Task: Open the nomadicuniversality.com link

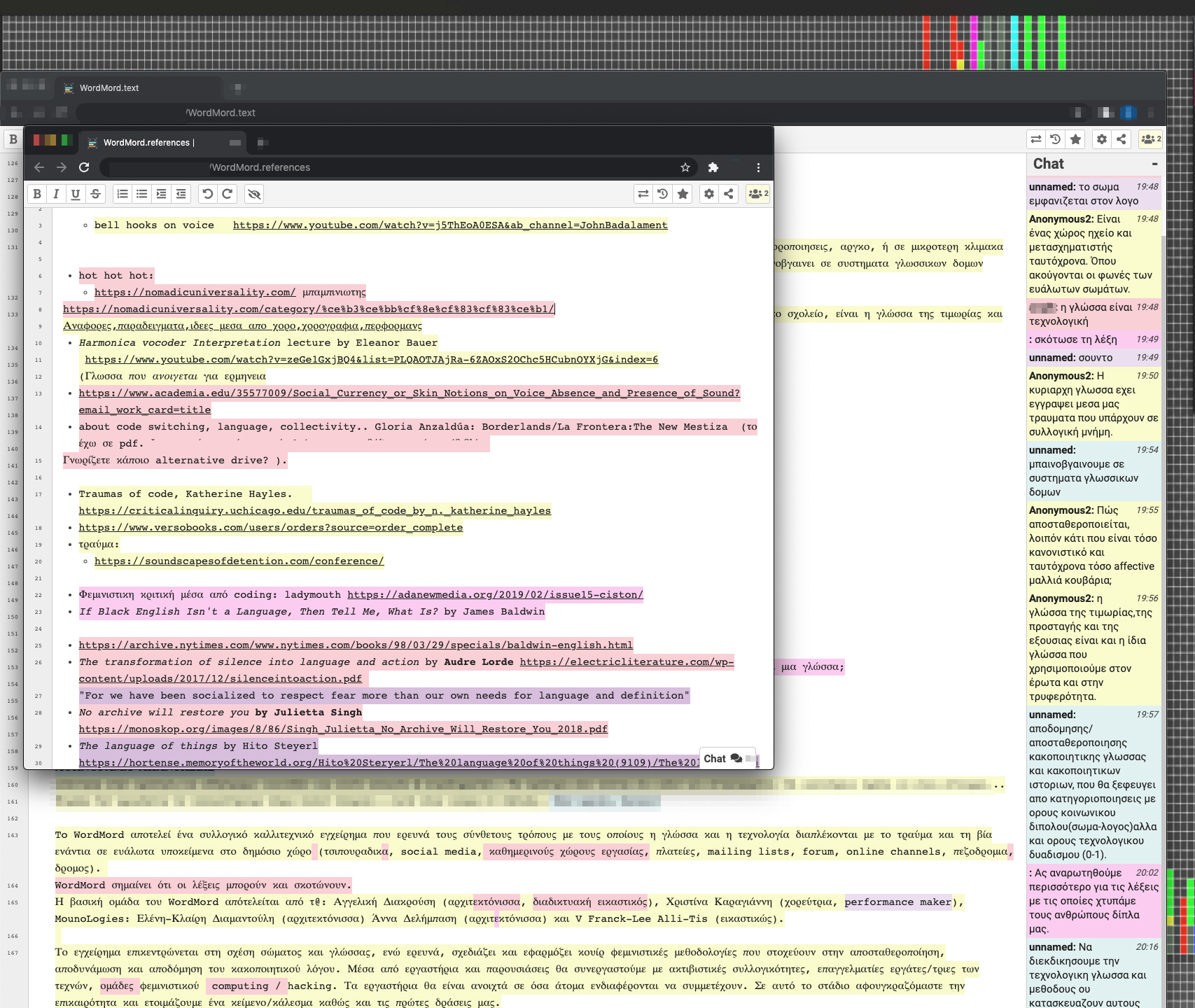Action: pos(195,292)
